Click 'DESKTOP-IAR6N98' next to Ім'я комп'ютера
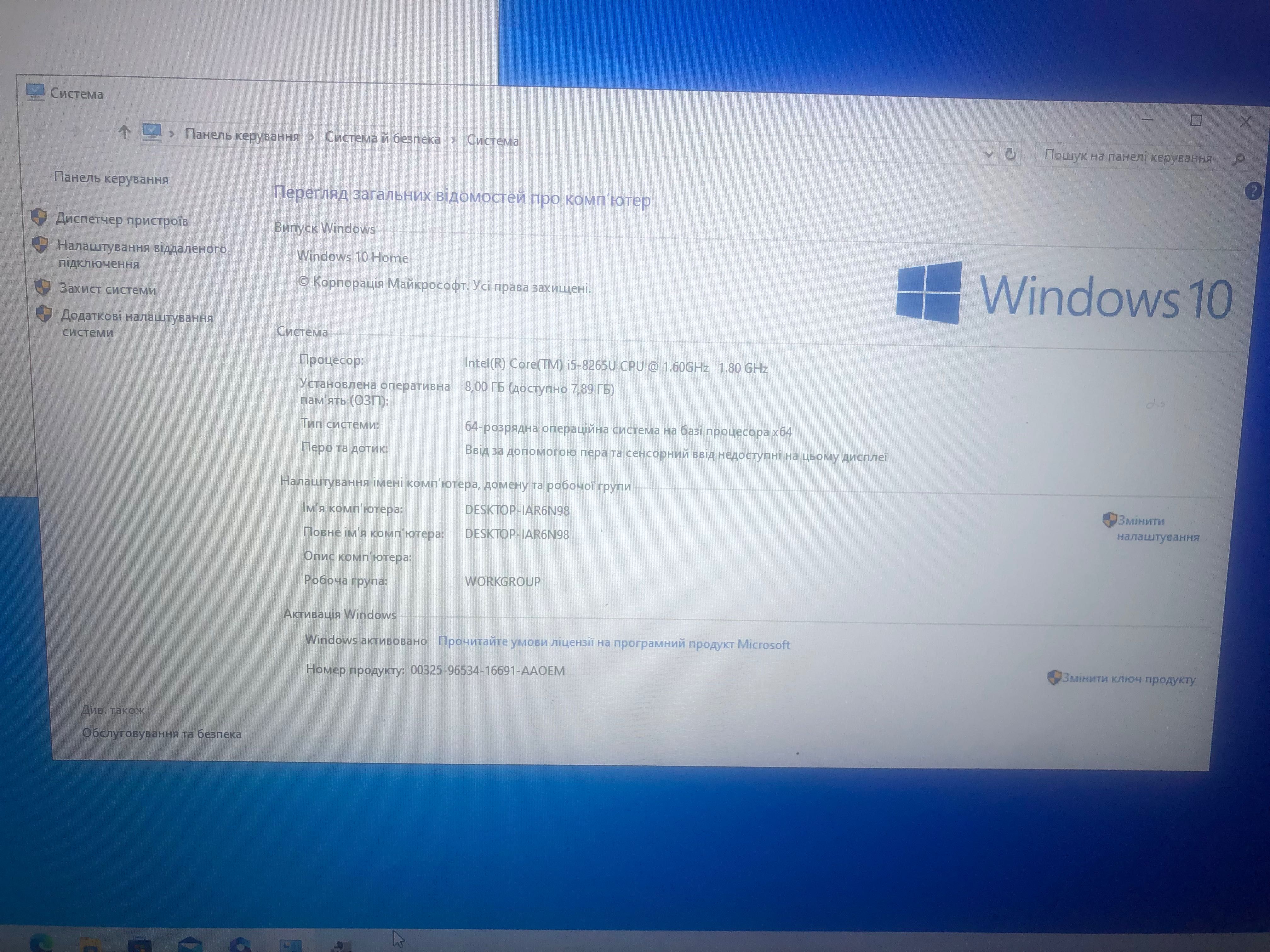Image resolution: width=1270 pixels, height=952 pixels. tap(517, 510)
